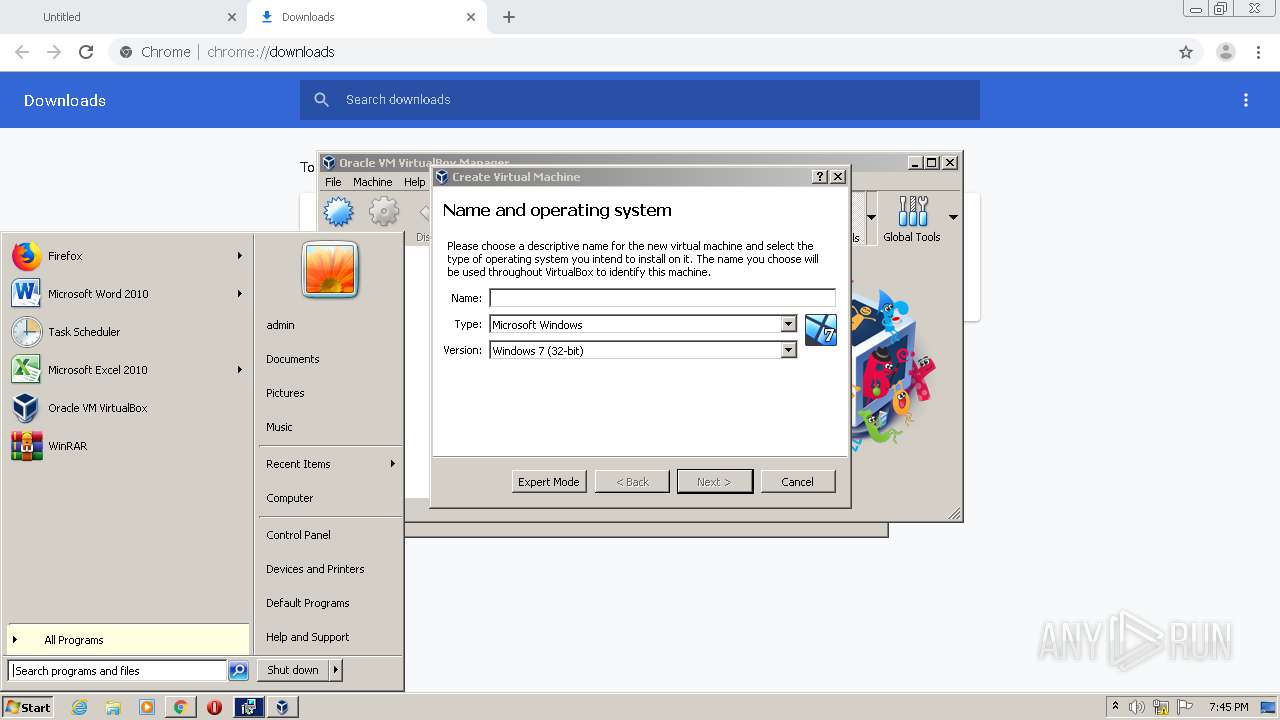Image resolution: width=1280 pixels, height=720 pixels.
Task: Click the 7:45 PM clock in tray
Action: [1228, 707]
